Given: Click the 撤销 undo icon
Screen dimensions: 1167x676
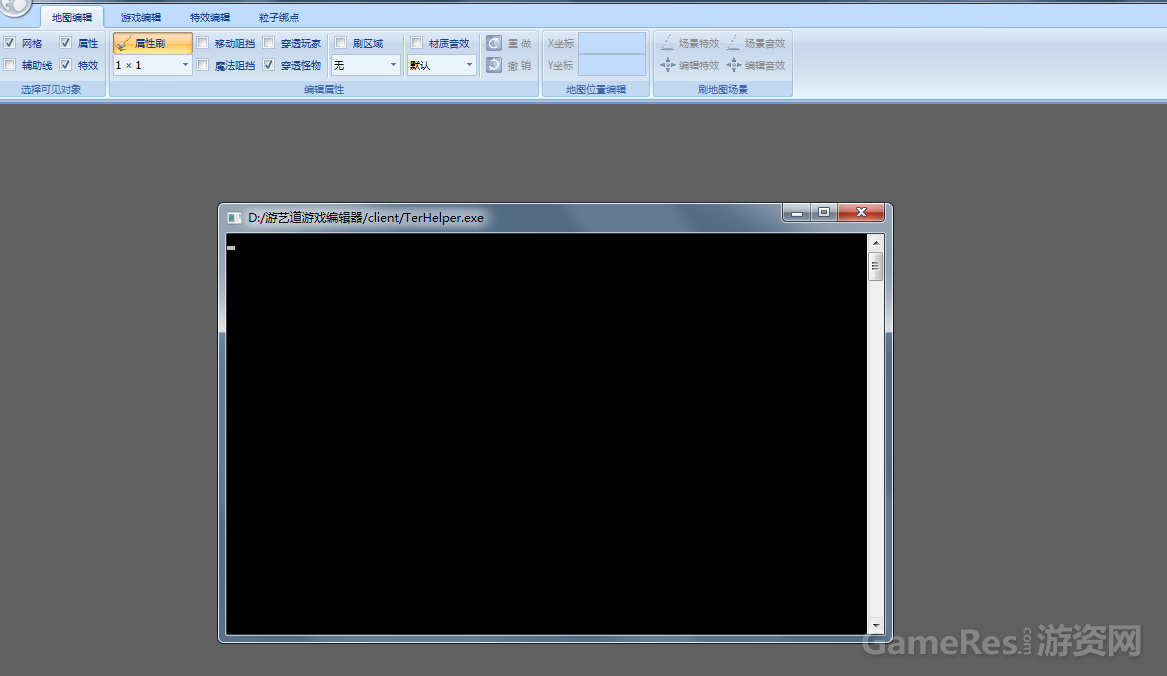Looking at the screenshot, I should (493, 66).
